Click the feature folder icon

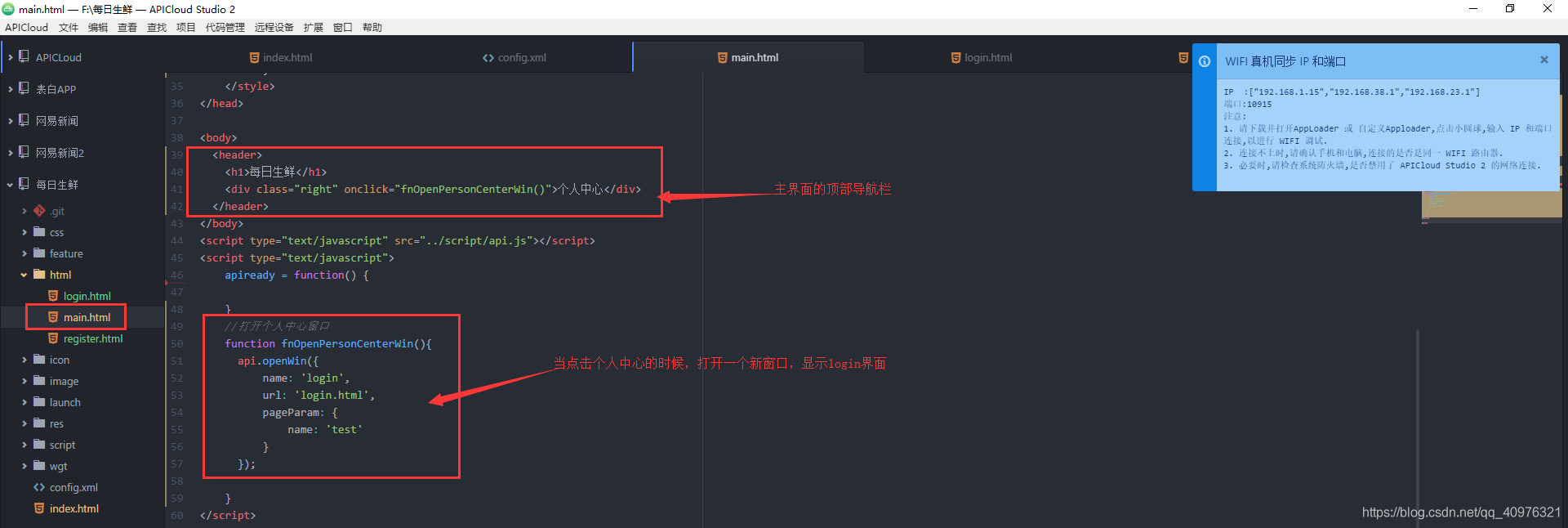coord(39,253)
